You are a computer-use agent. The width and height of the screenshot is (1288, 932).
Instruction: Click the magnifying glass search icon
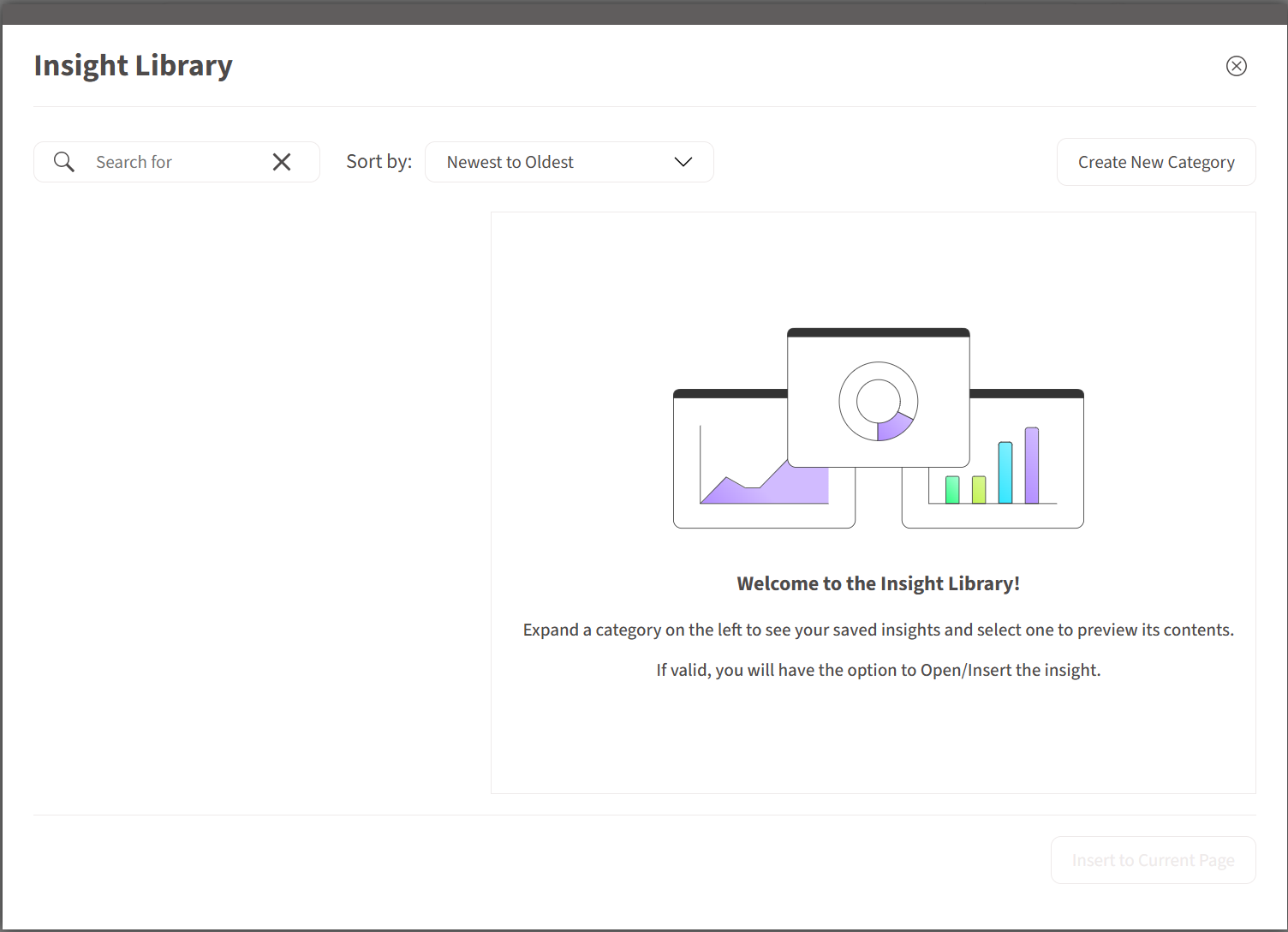(64, 162)
